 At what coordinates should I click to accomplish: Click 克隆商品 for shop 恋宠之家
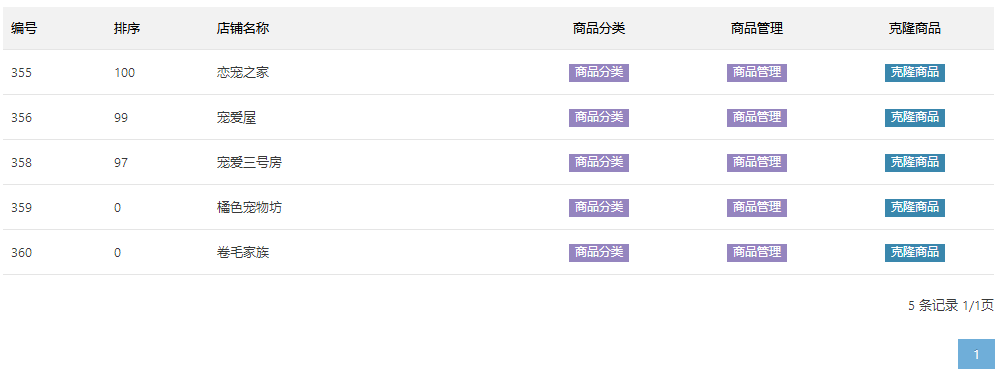click(914, 73)
